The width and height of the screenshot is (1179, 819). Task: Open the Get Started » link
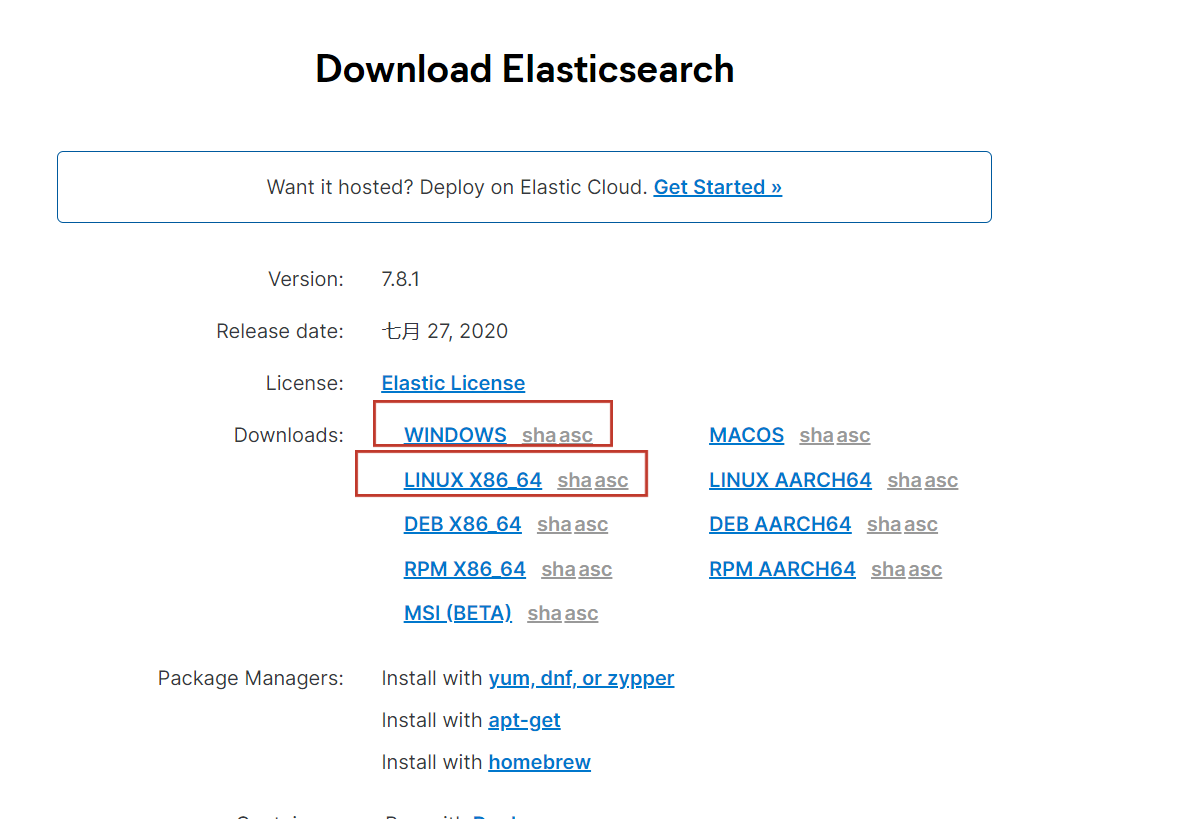click(717, 187)
